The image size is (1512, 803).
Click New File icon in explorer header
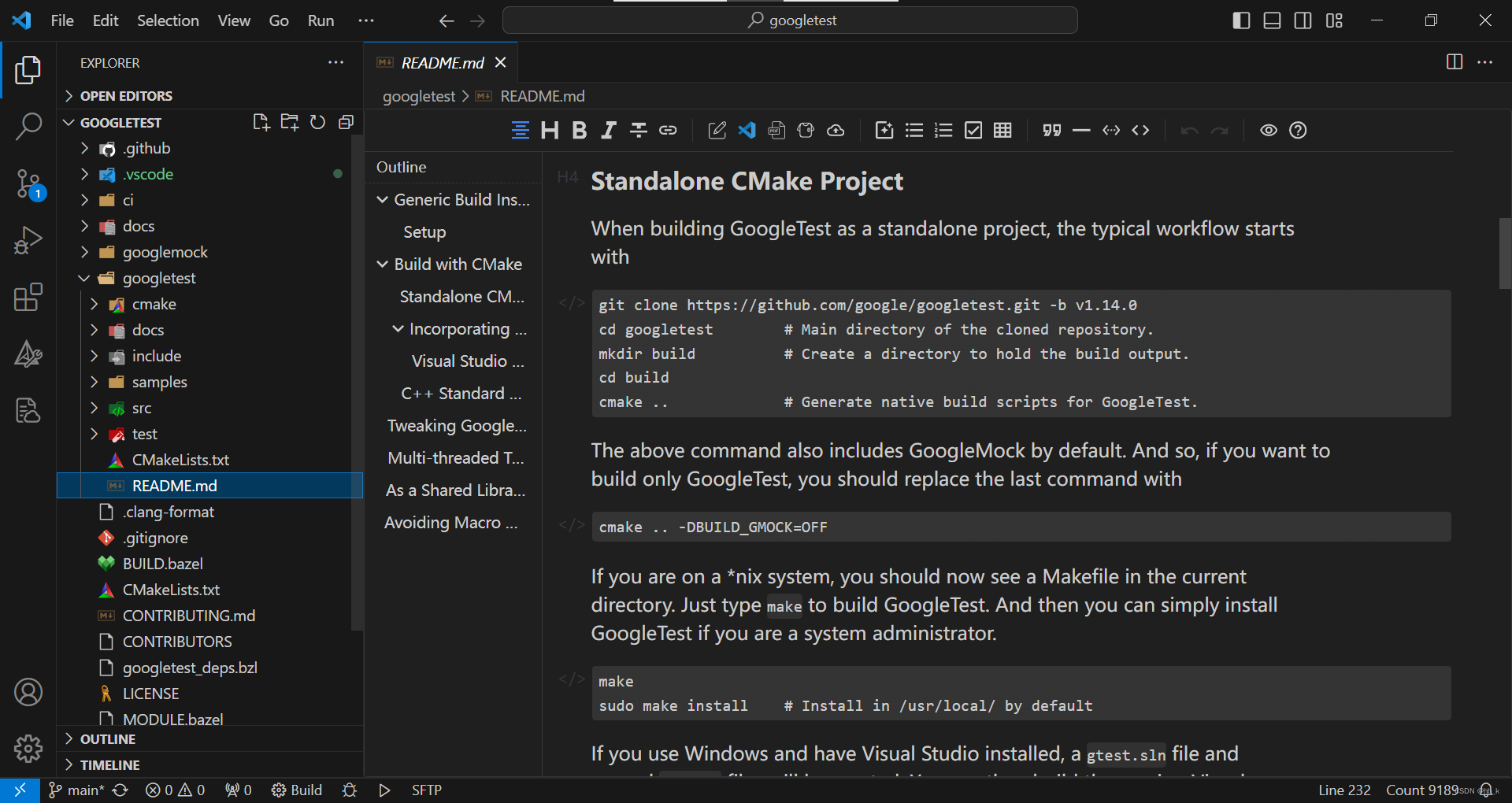point(261,122)
